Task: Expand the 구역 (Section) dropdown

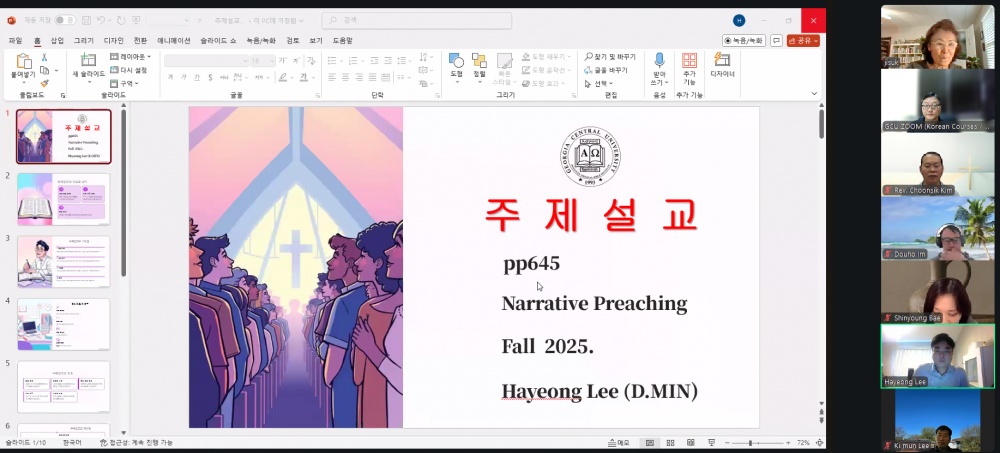Action: click(x=124, y=84)
